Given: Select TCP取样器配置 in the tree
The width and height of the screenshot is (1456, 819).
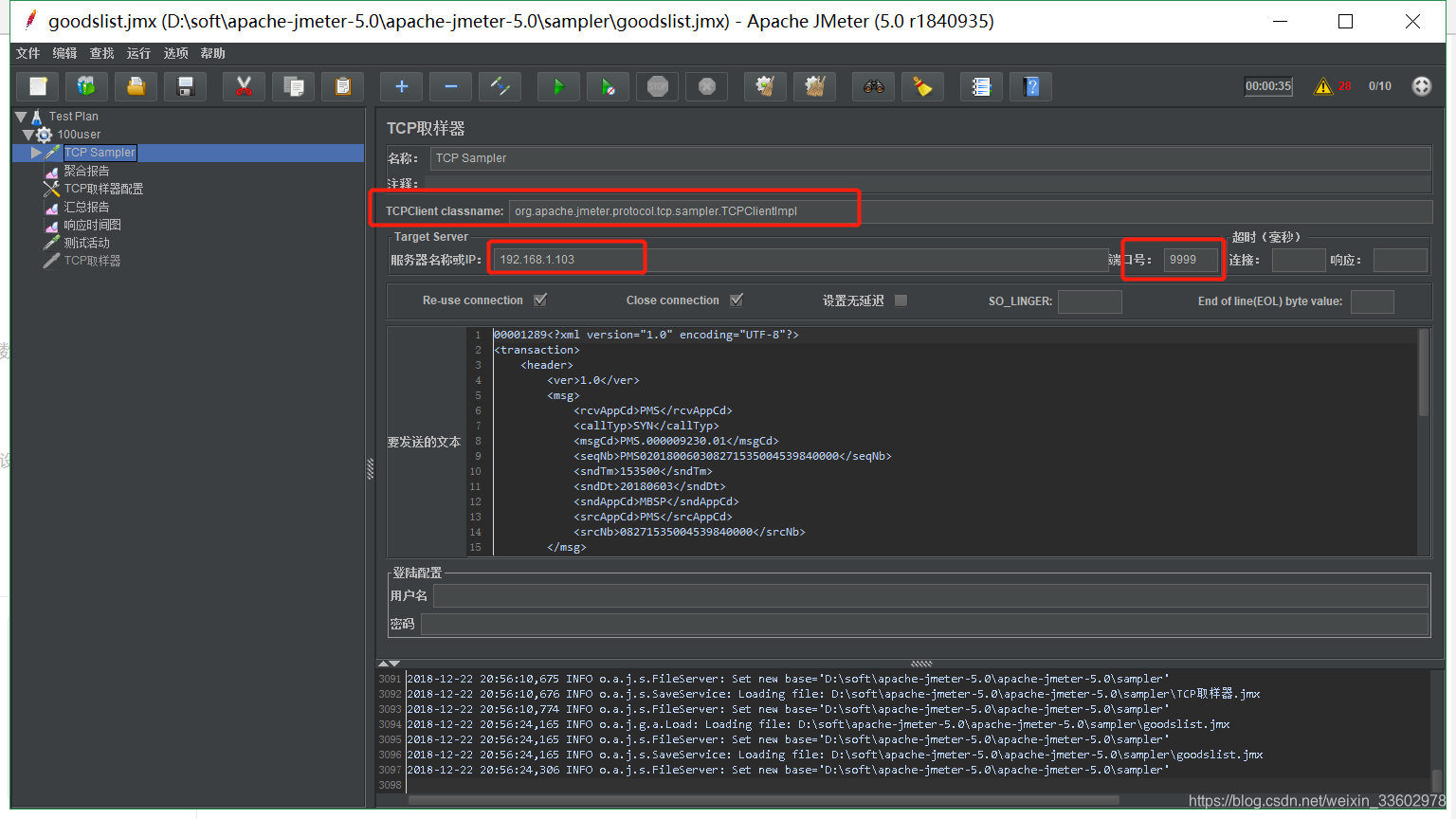Looking at the screenshot, I should click(x=104, y=189).
